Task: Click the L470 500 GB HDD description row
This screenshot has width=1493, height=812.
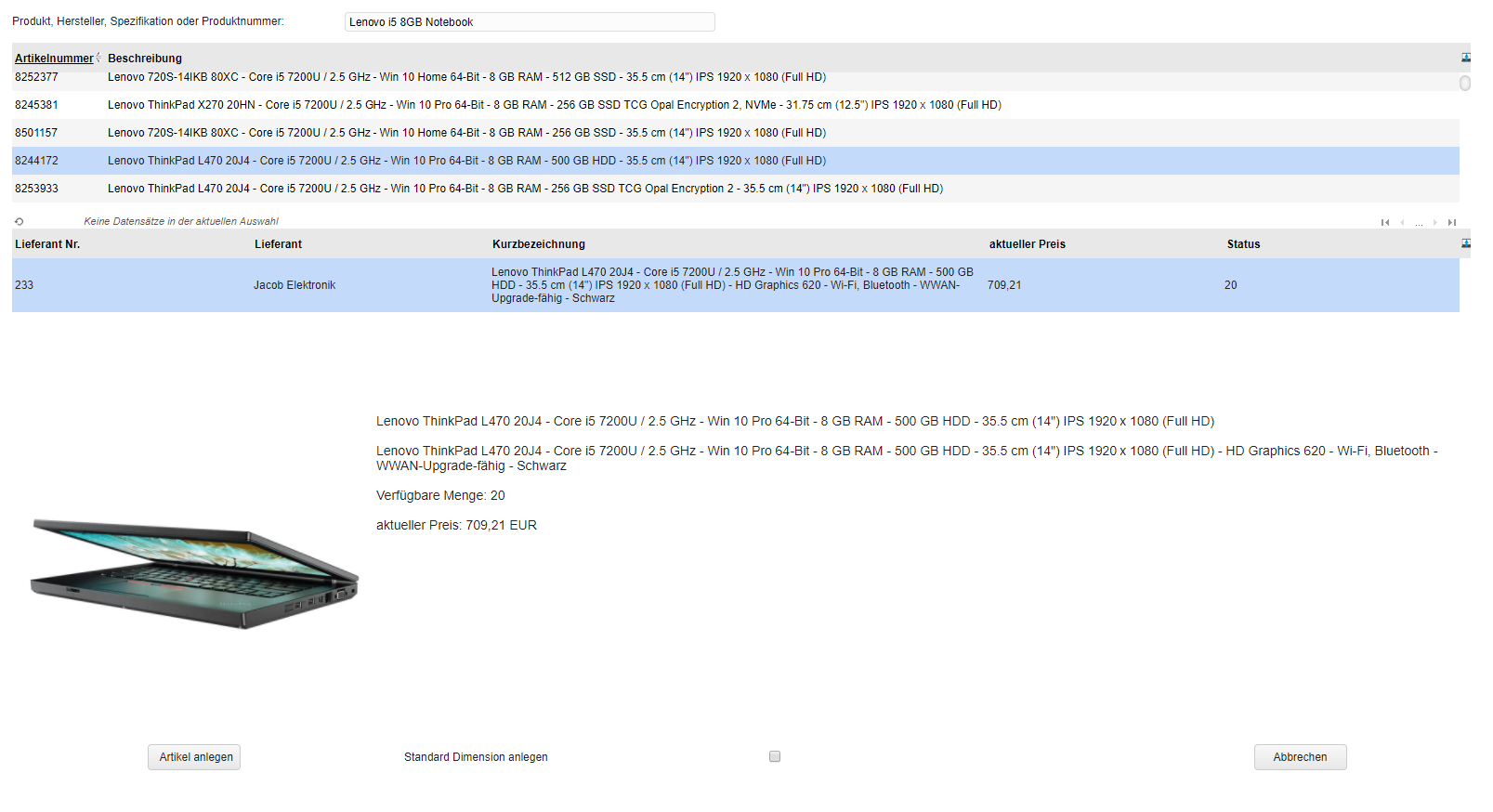Action: point(466,161)
